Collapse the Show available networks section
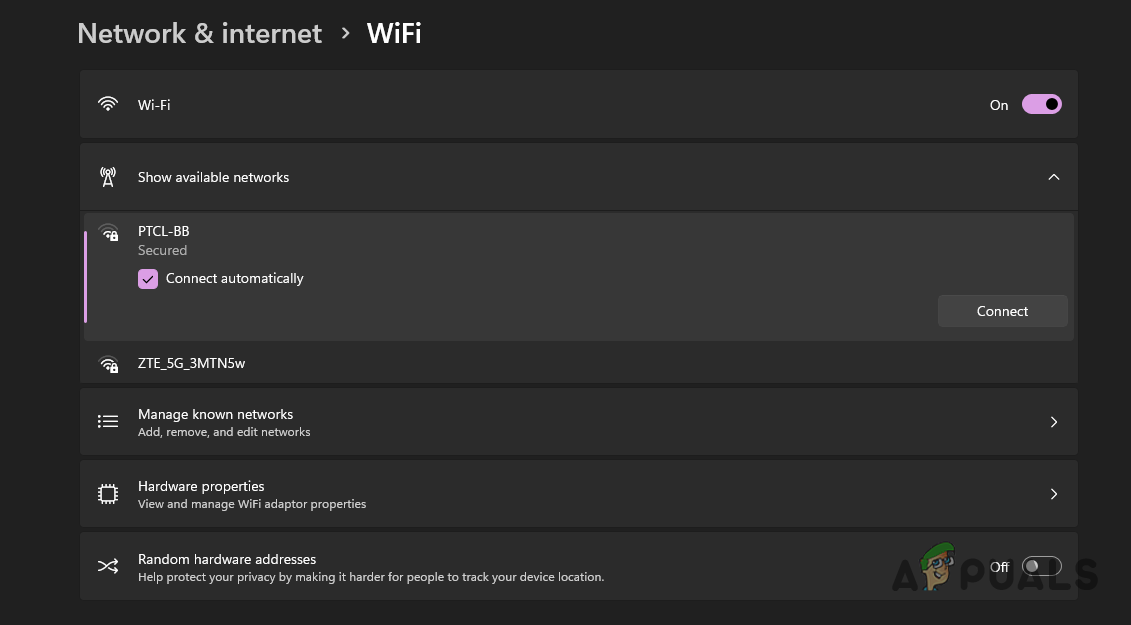The height and width of the screenshot is (625, 1131). (x=1054, y=177)
